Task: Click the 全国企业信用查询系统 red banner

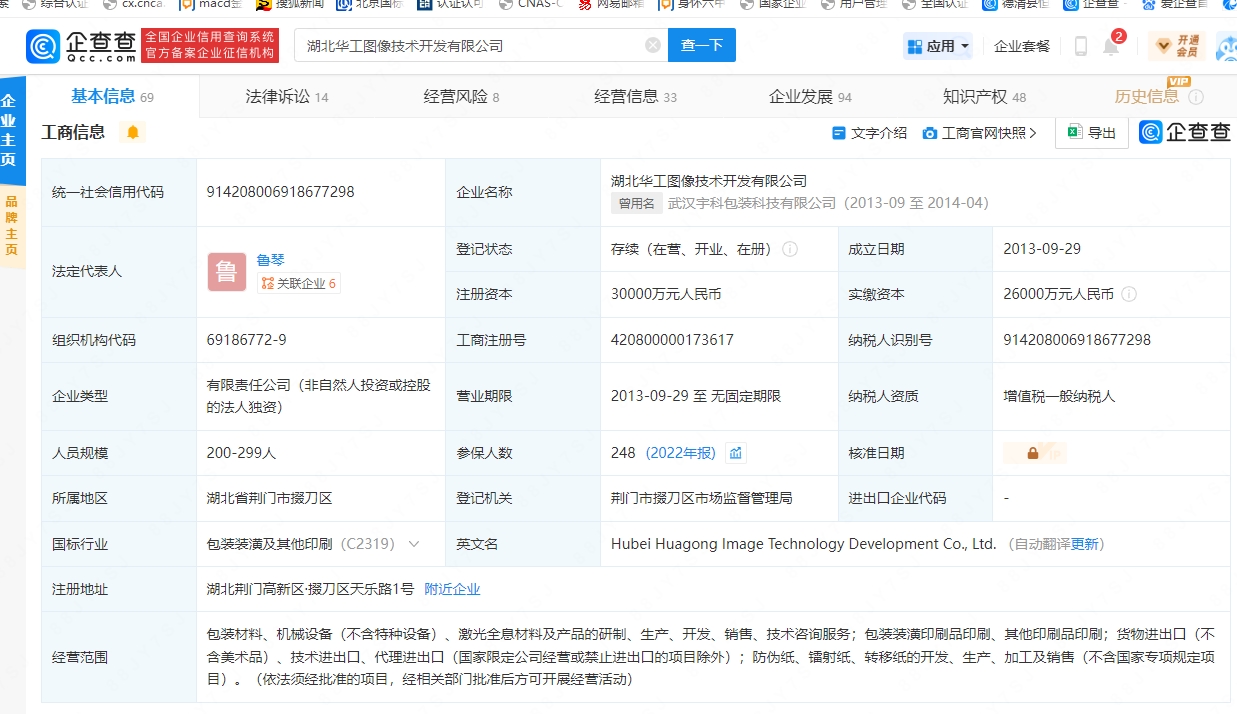Action: pyautogui.click(x=210, y=45)
